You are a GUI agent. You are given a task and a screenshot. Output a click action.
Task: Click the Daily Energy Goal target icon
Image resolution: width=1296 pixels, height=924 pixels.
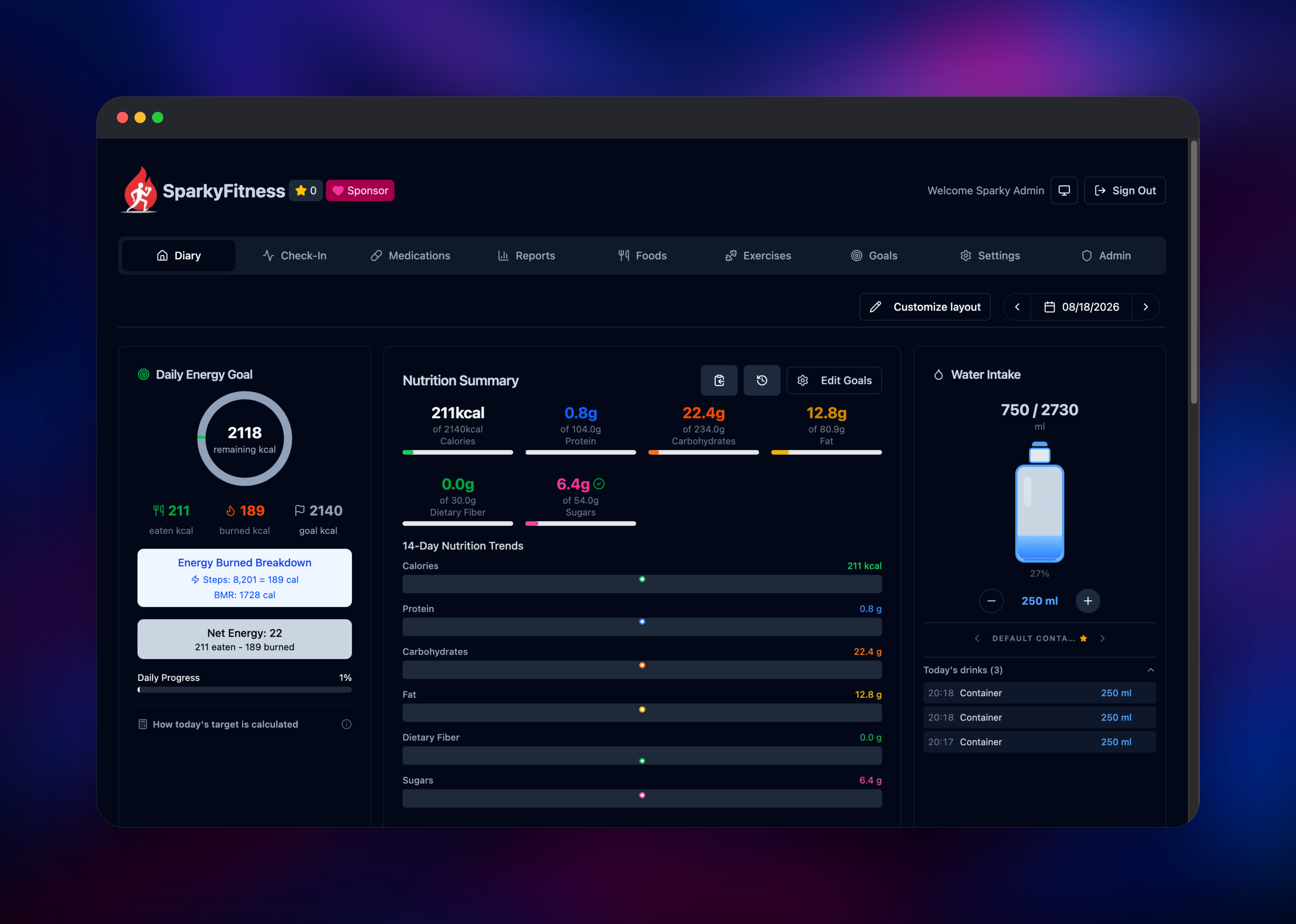pos(143,374)
